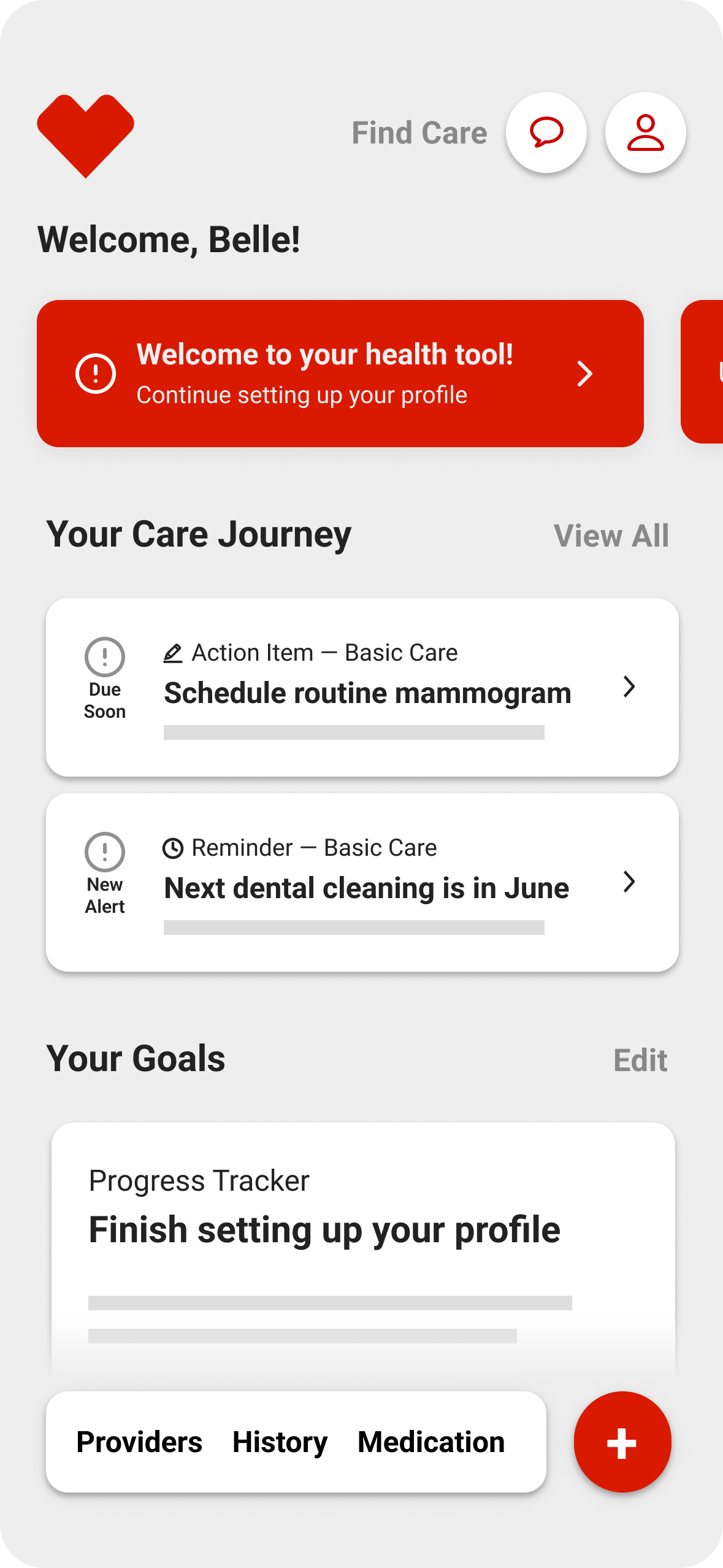Tap the Due Soon status icon

105,657
